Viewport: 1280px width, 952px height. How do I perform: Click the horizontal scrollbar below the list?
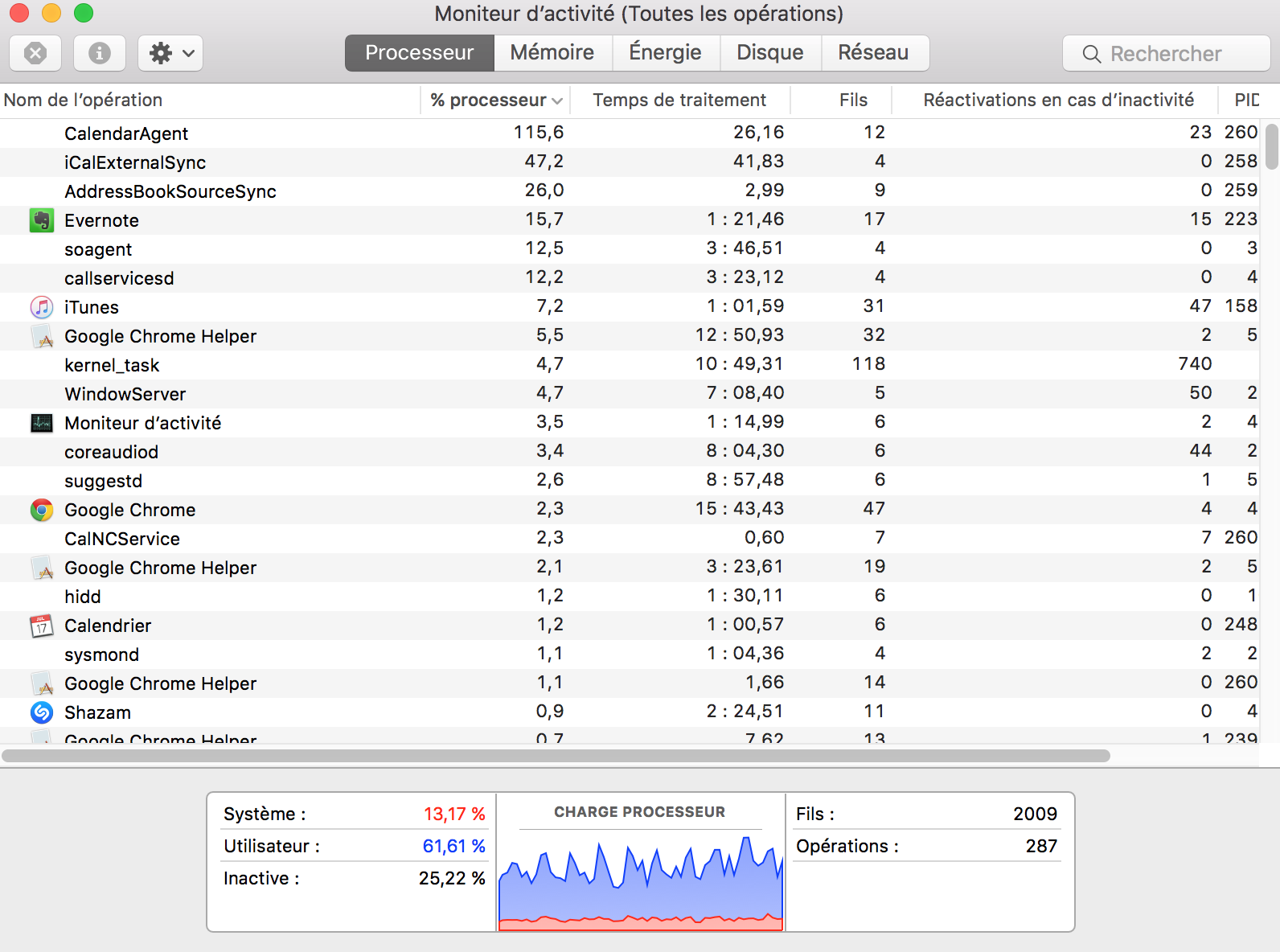click(x=556, y=756)
